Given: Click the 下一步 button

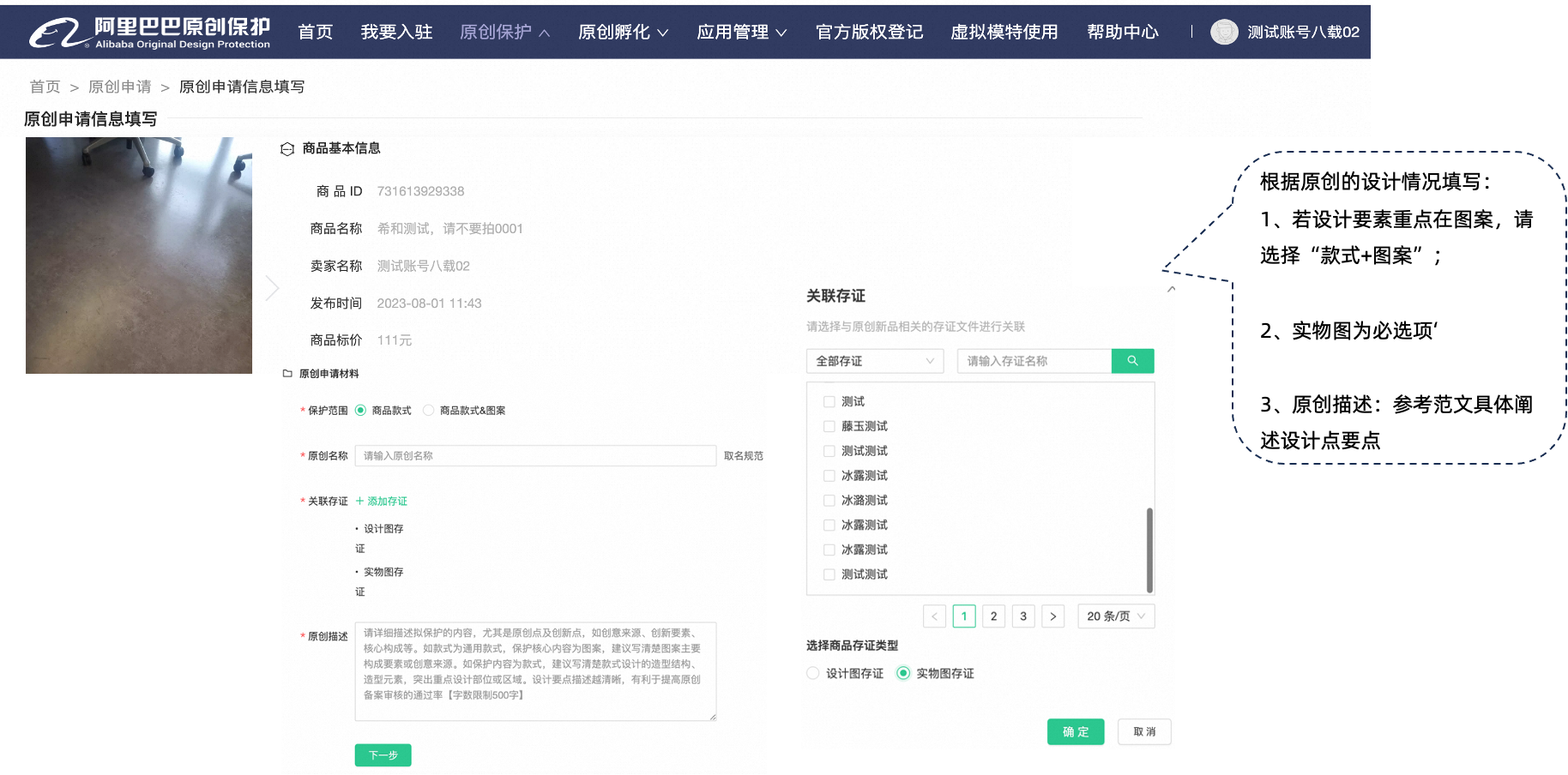Looking at the screenshot, I should 383,755.
